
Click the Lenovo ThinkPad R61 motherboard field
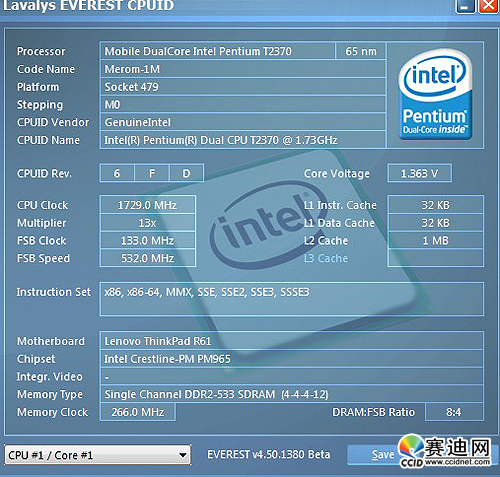[292, 341]
